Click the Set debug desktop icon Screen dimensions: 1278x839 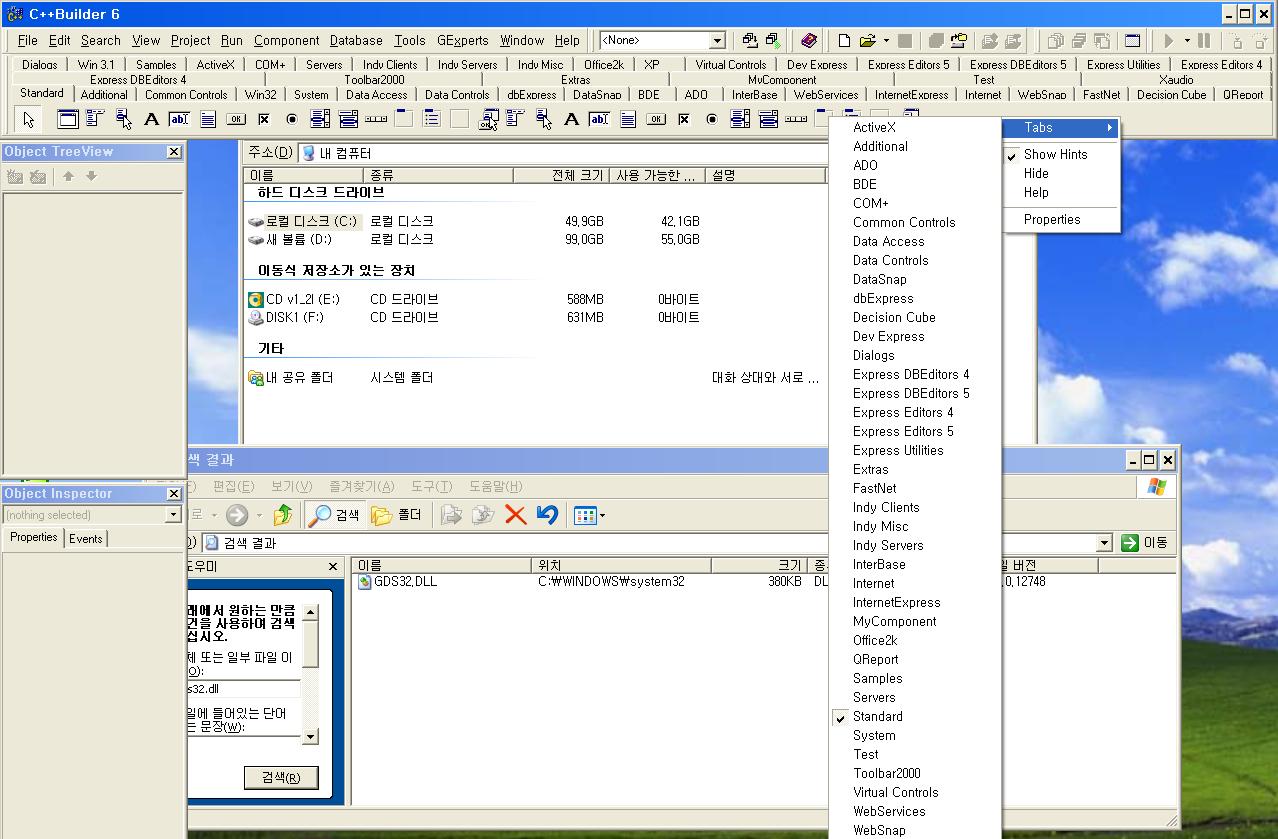(x=773, y=41)
